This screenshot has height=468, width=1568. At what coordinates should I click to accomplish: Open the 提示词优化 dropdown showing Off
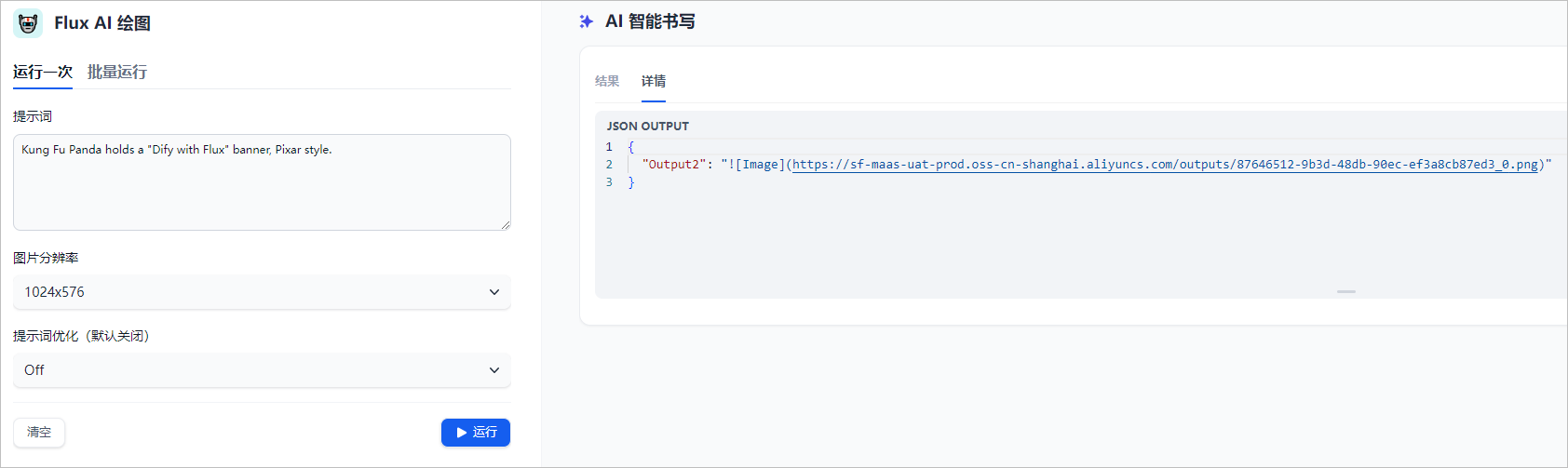(262, 370)
